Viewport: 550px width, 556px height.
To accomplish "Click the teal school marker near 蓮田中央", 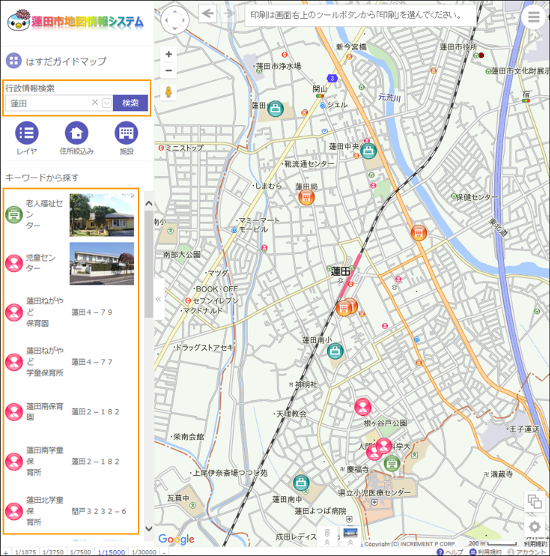I will click(x=368, y=151).
